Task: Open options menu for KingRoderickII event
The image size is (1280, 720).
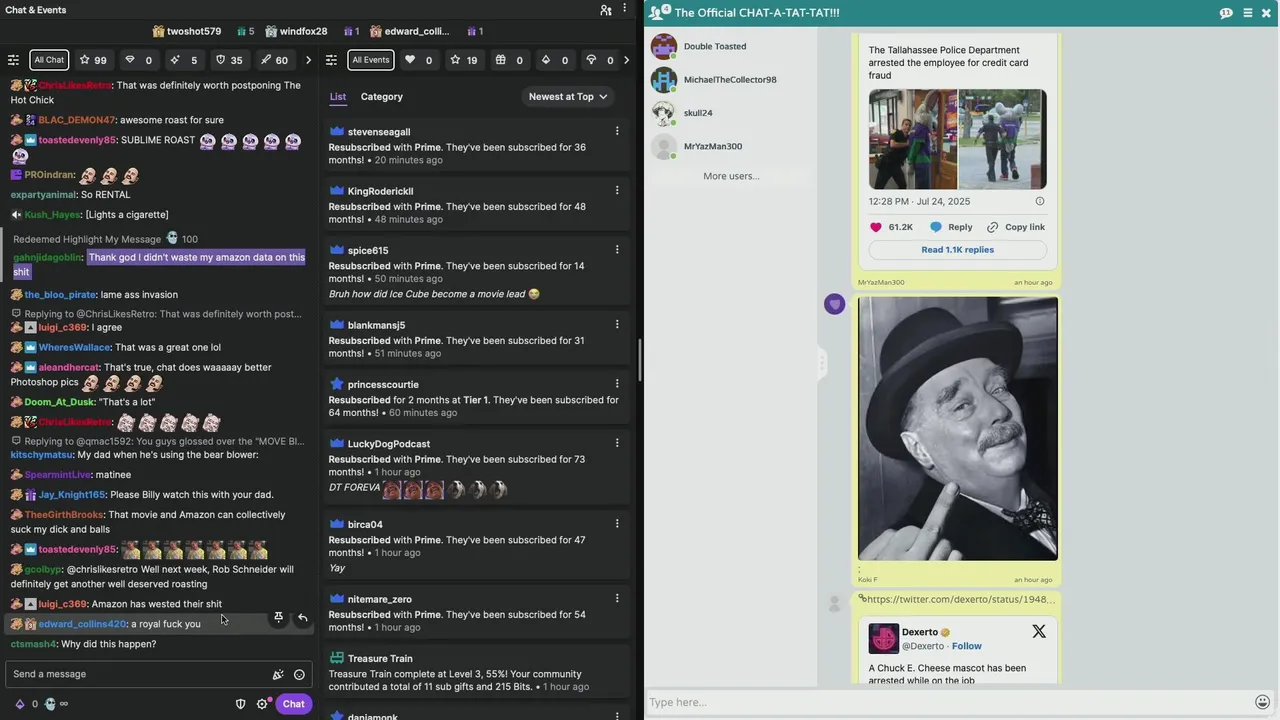Action: pyautogui.click(x=617, y=190)
